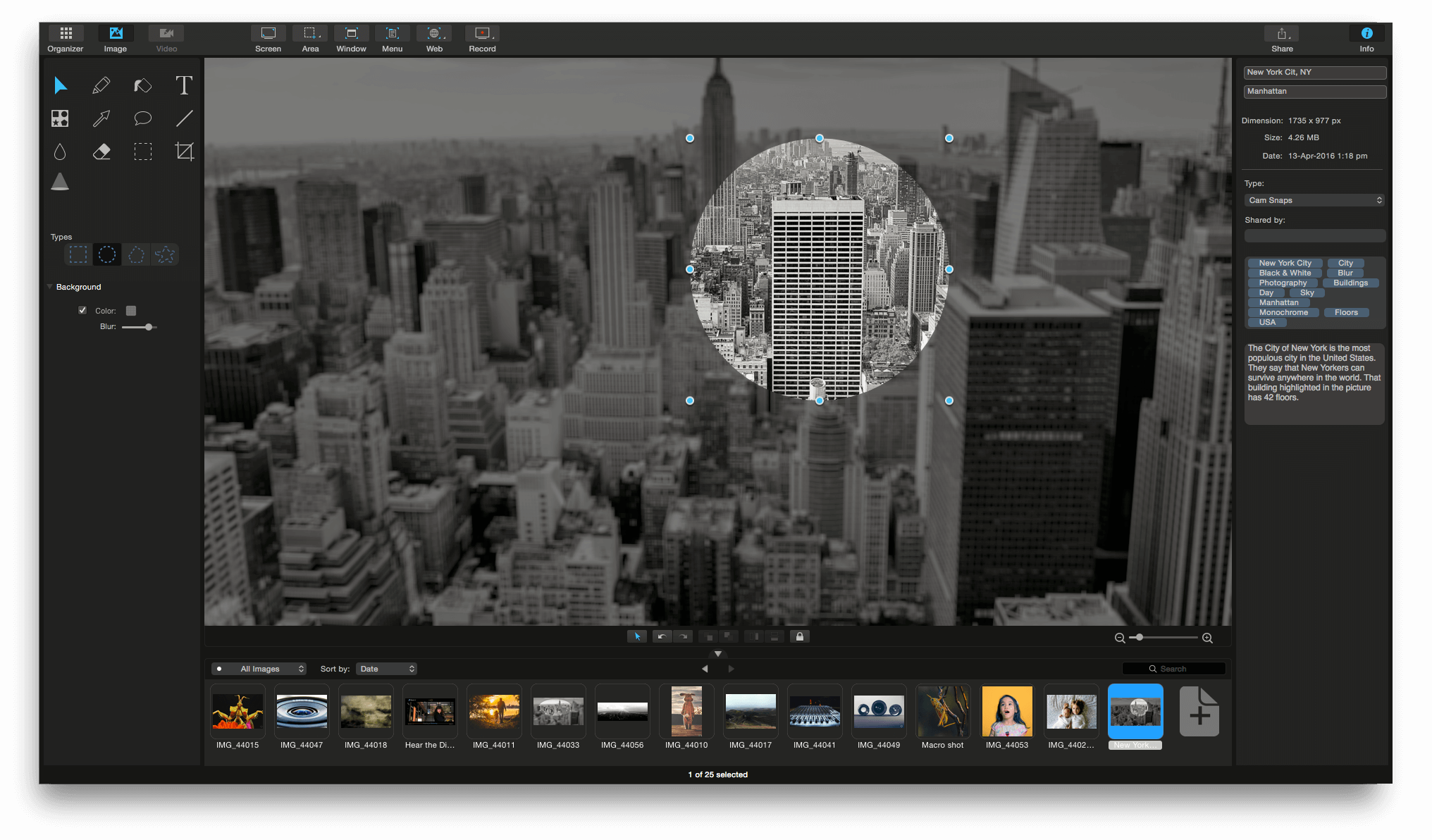Click the lock icon below canvas
1432x840 pixels.
point(799,636)
